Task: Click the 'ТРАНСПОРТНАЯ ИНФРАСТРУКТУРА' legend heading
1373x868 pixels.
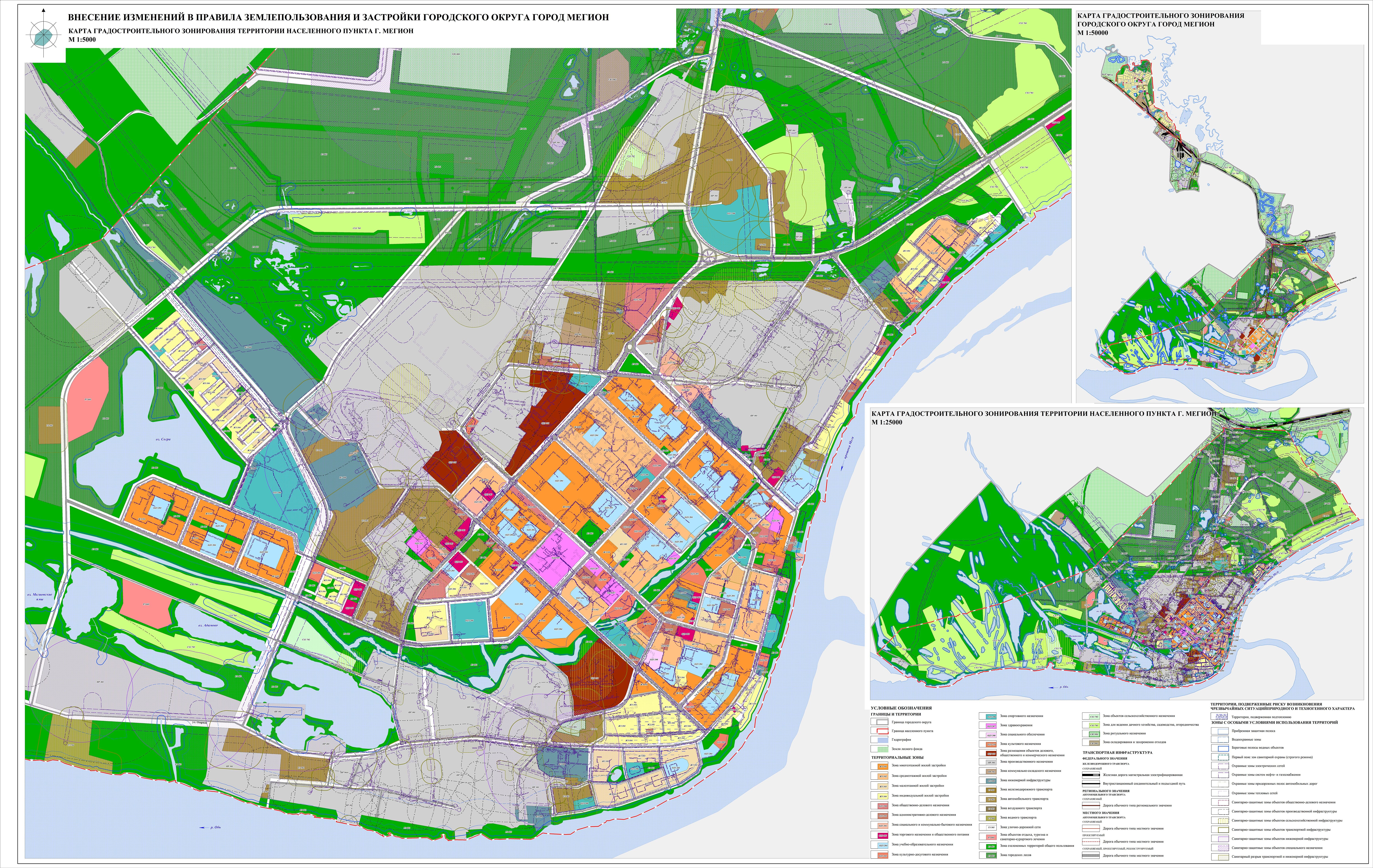Action: (1118, 753)
